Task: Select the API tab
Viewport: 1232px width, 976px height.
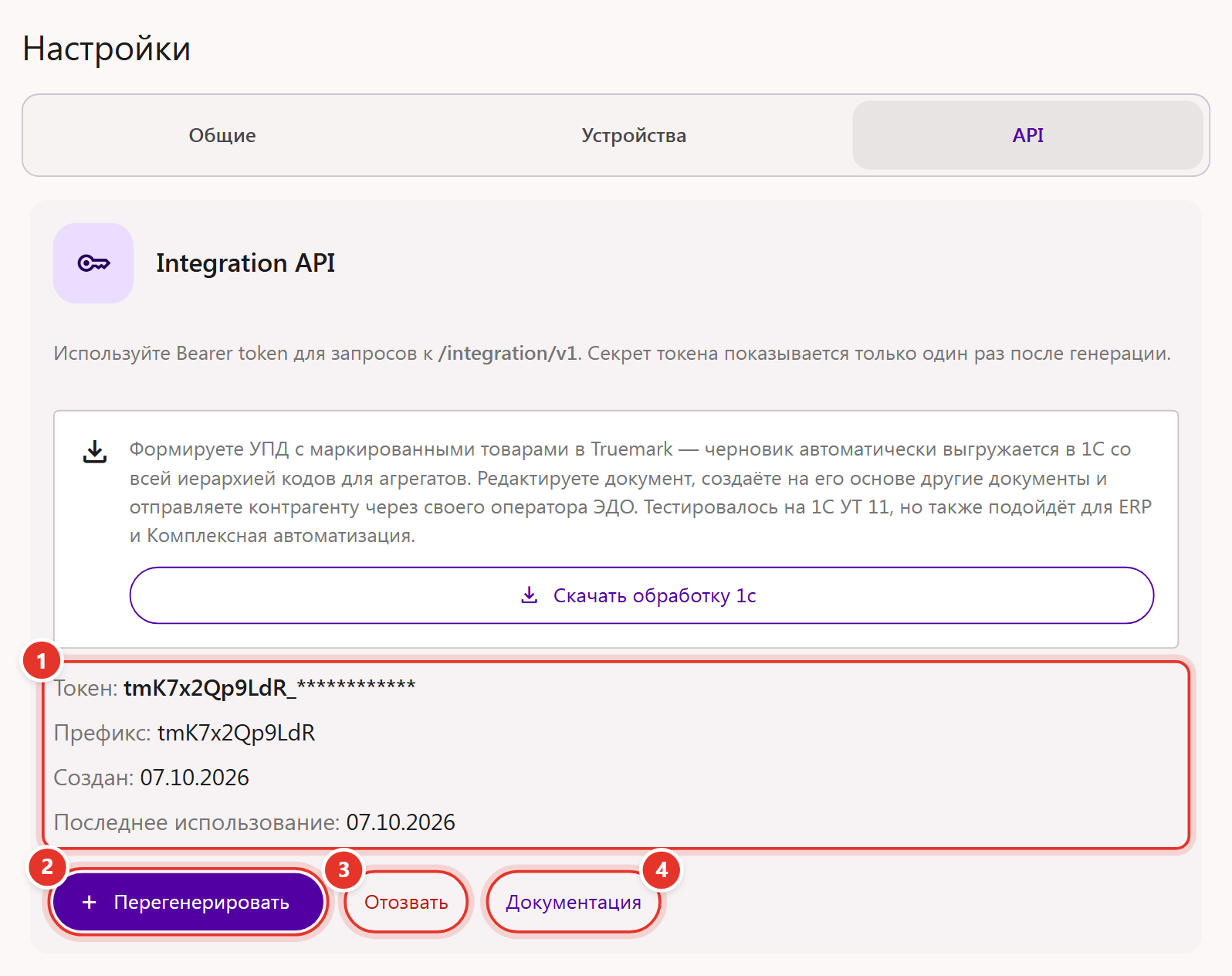Action: [1027, 135]
